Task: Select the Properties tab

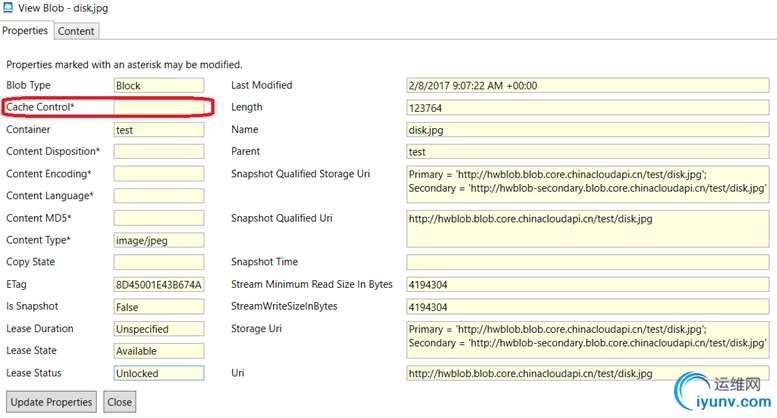Action: point(26,31)
